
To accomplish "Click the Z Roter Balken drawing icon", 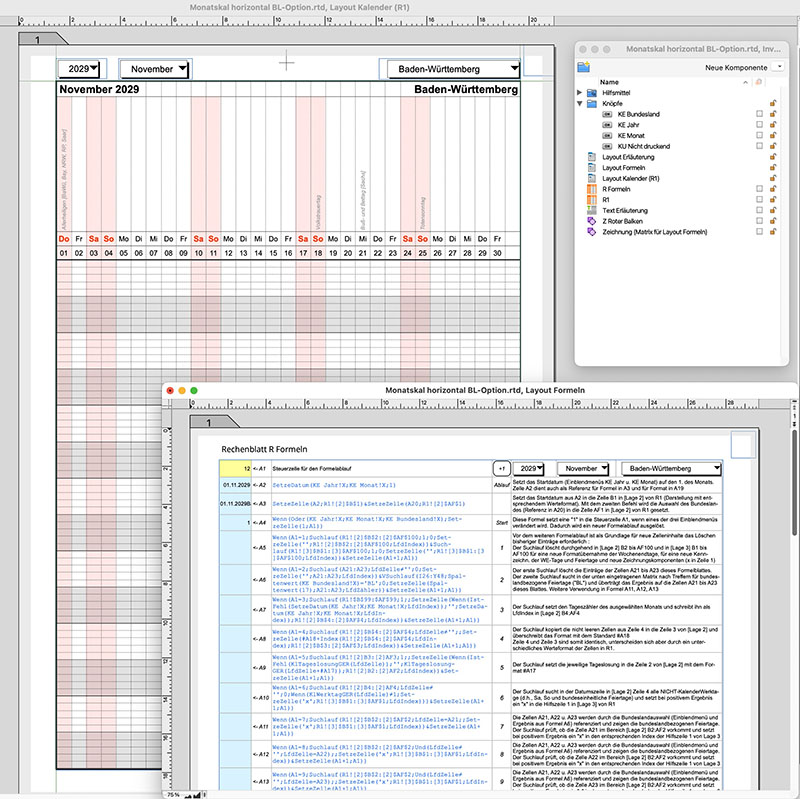I will pyautogui.click(x=593, y=220).
